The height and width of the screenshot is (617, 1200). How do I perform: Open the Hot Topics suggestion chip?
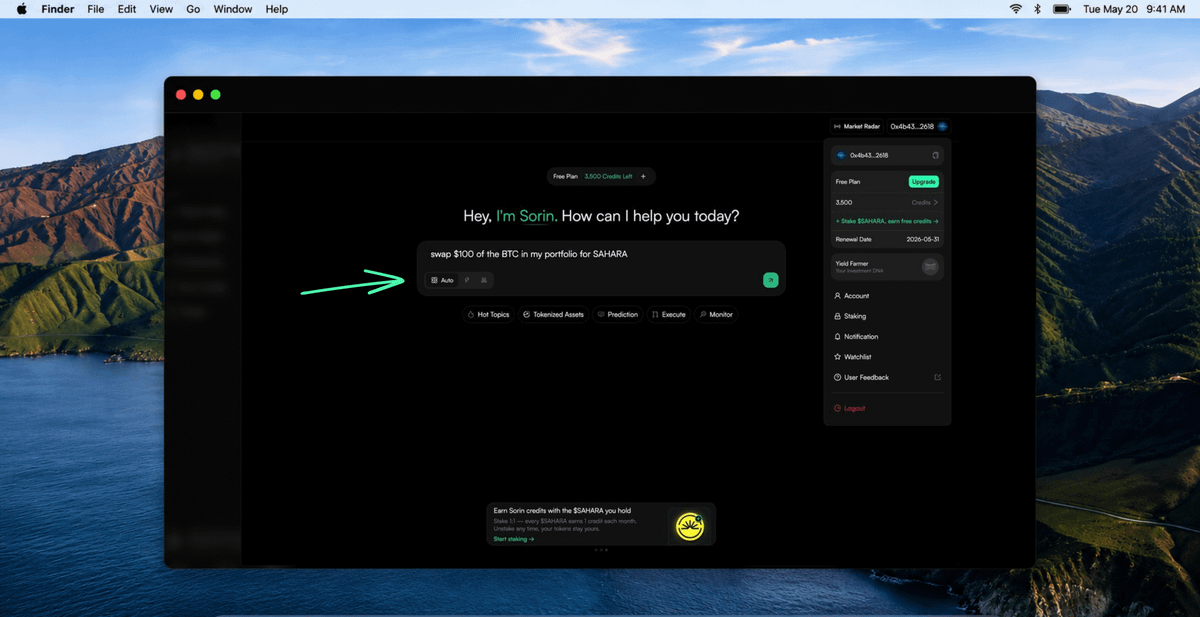tap(488, 314)
